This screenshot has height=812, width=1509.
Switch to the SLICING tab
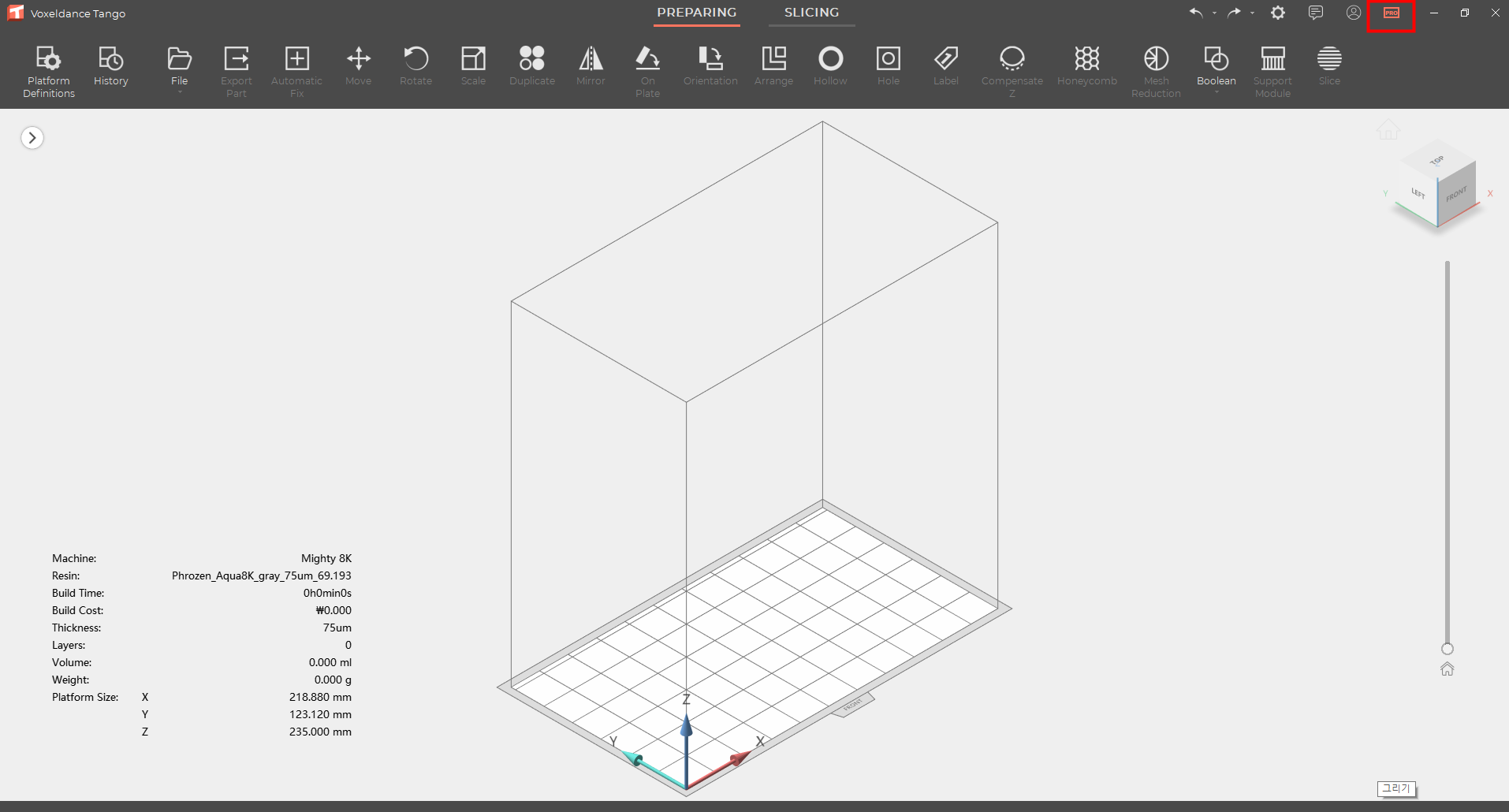click(x=811, y=13)
